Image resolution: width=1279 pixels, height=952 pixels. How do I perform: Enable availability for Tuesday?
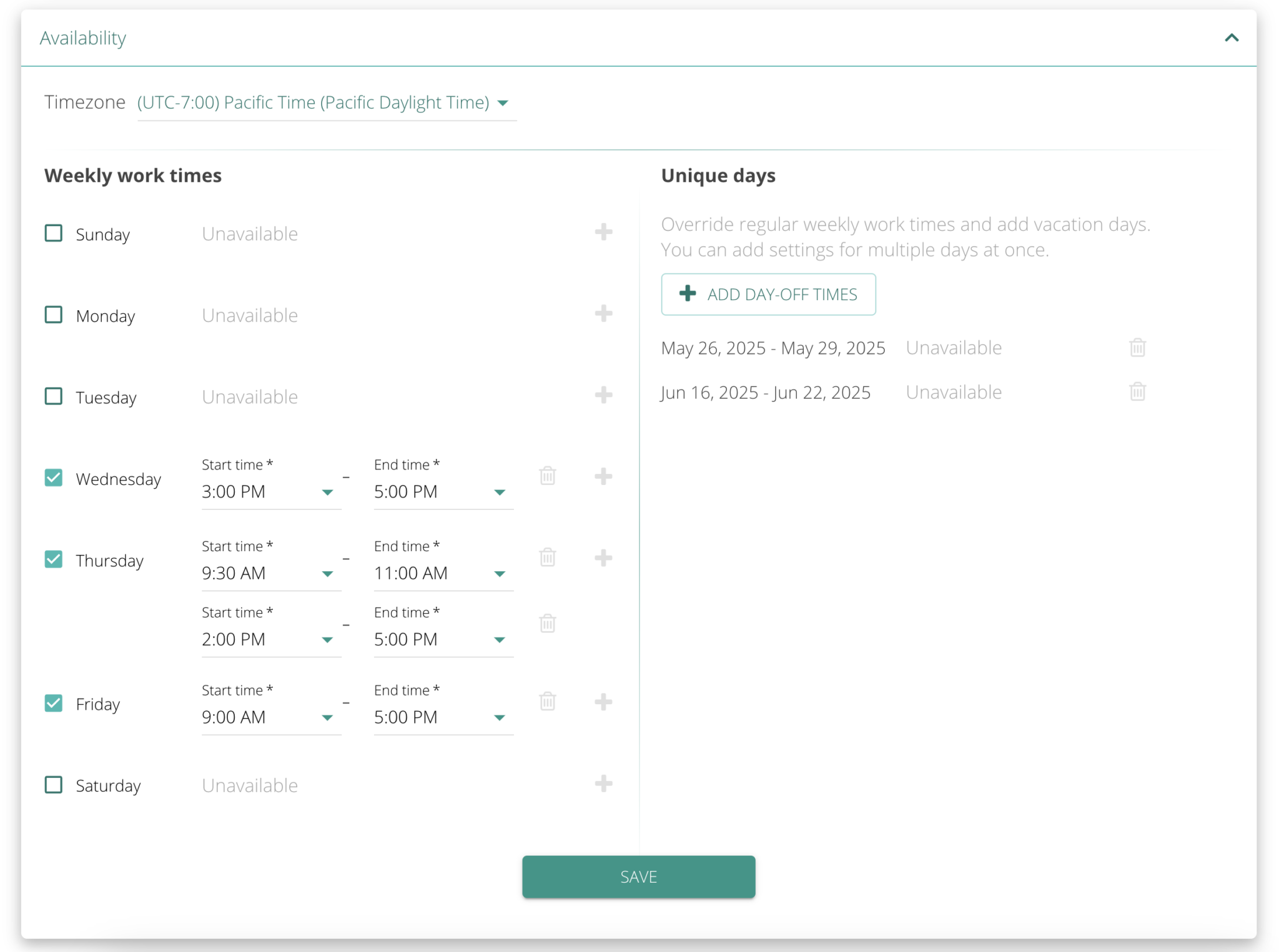pos(53,395)
